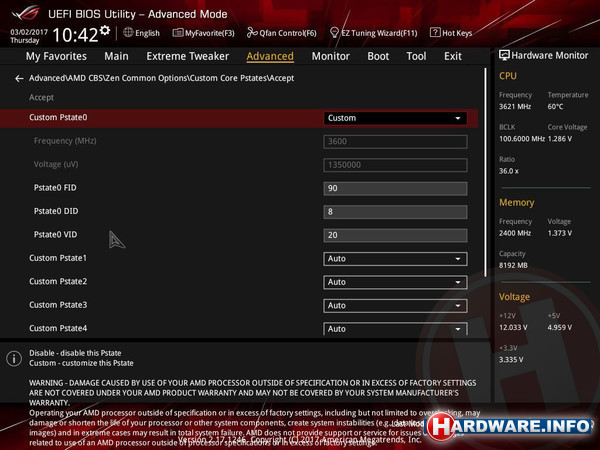The height and width of the screenshot is (450, 600).
Task: Click the 10:42 clock display
Action: coord(76,35)
